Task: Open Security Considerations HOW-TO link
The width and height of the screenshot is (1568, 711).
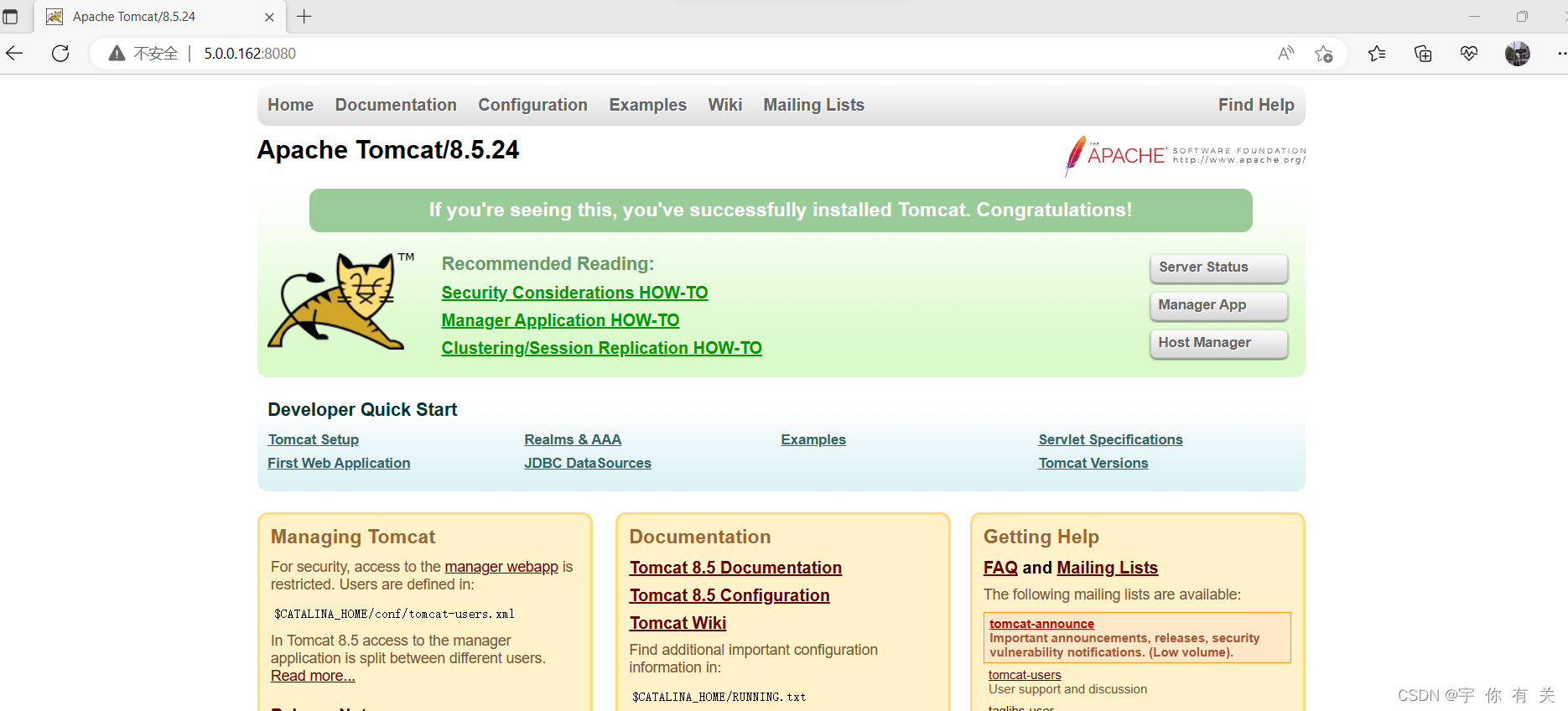Action: tap(574, 293)
